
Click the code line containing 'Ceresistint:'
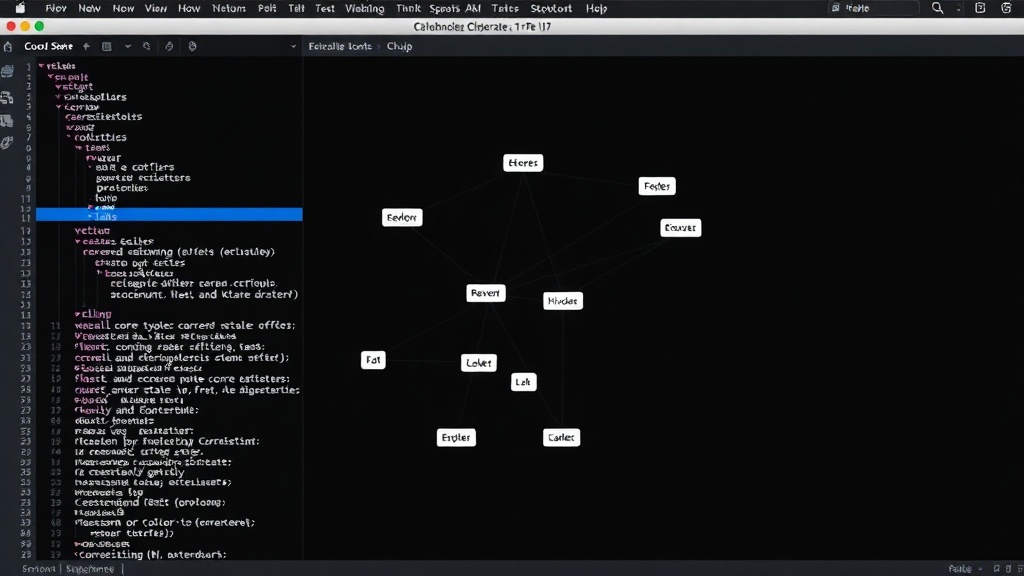pos(167,441)
